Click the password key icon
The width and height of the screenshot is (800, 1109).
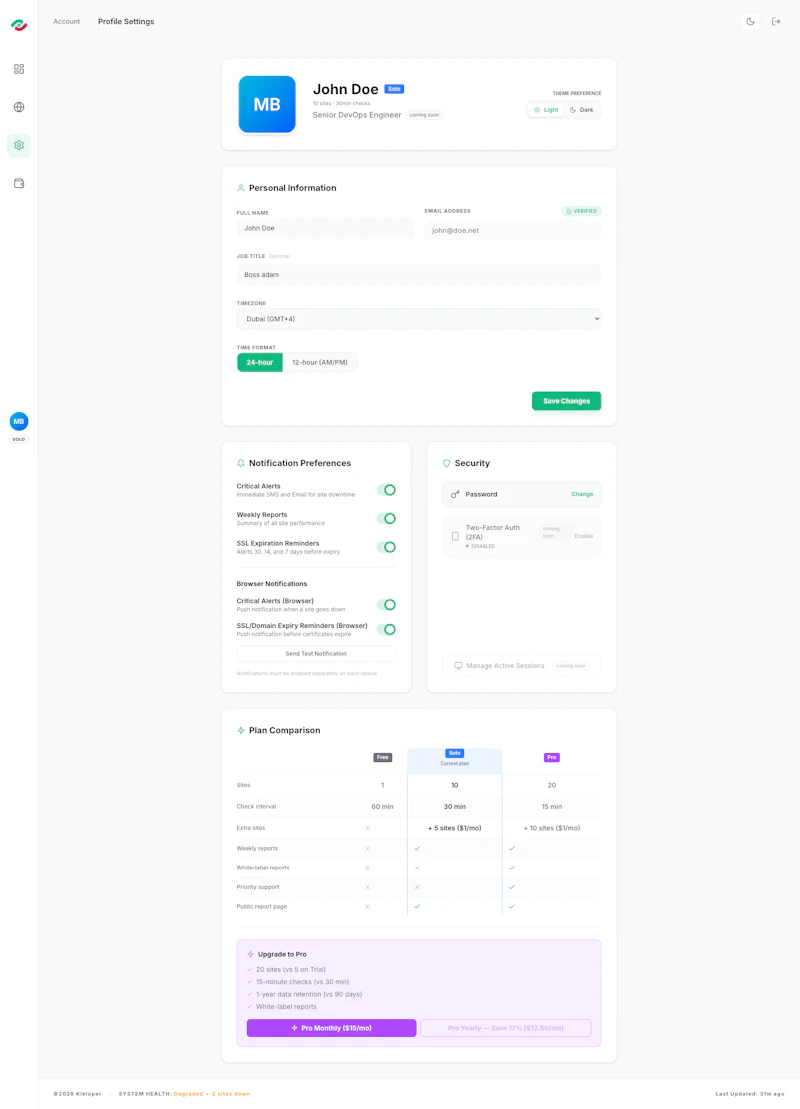tap(455, 494)
